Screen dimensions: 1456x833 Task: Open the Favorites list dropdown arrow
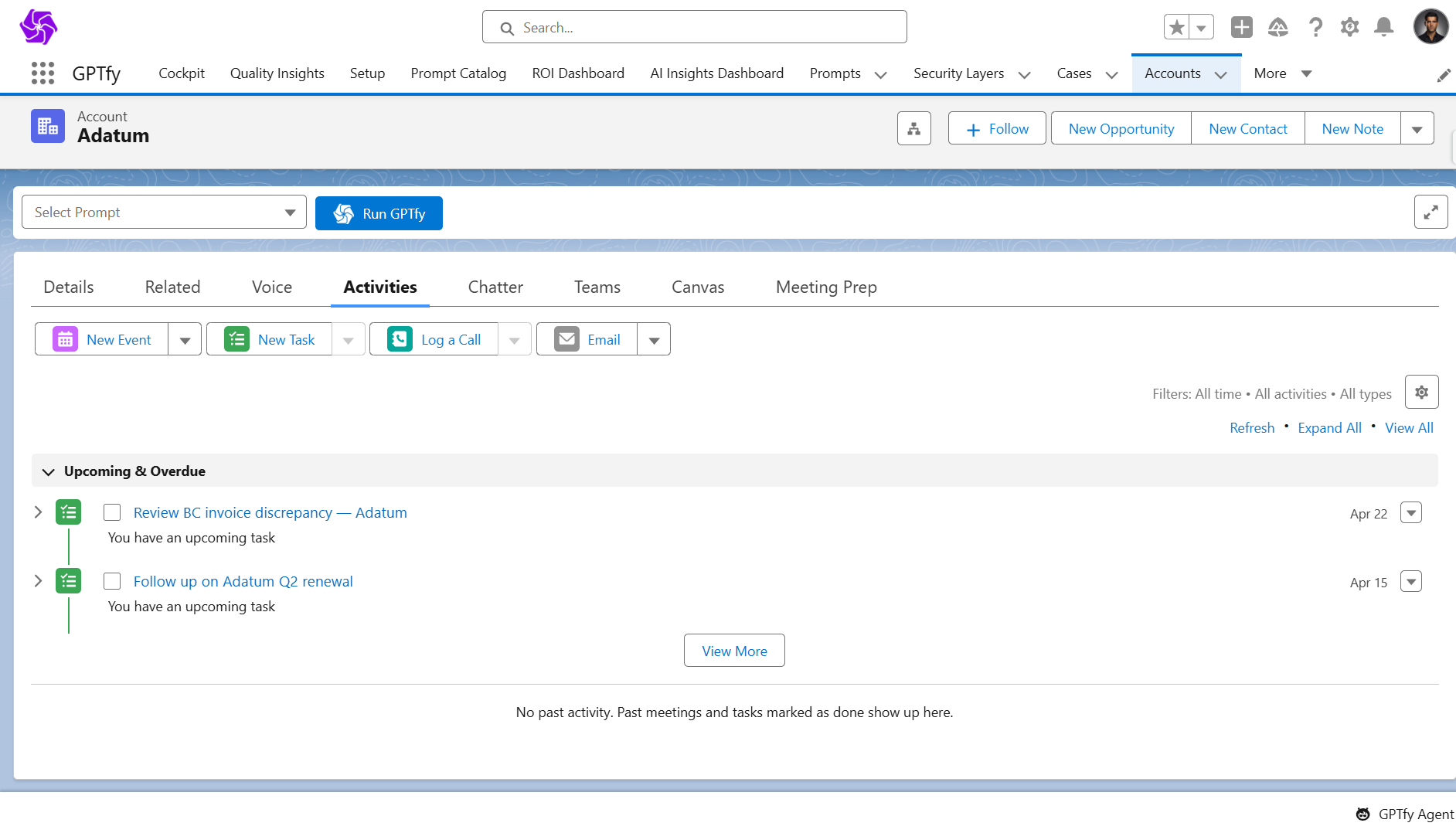[x=1201, y=27]
